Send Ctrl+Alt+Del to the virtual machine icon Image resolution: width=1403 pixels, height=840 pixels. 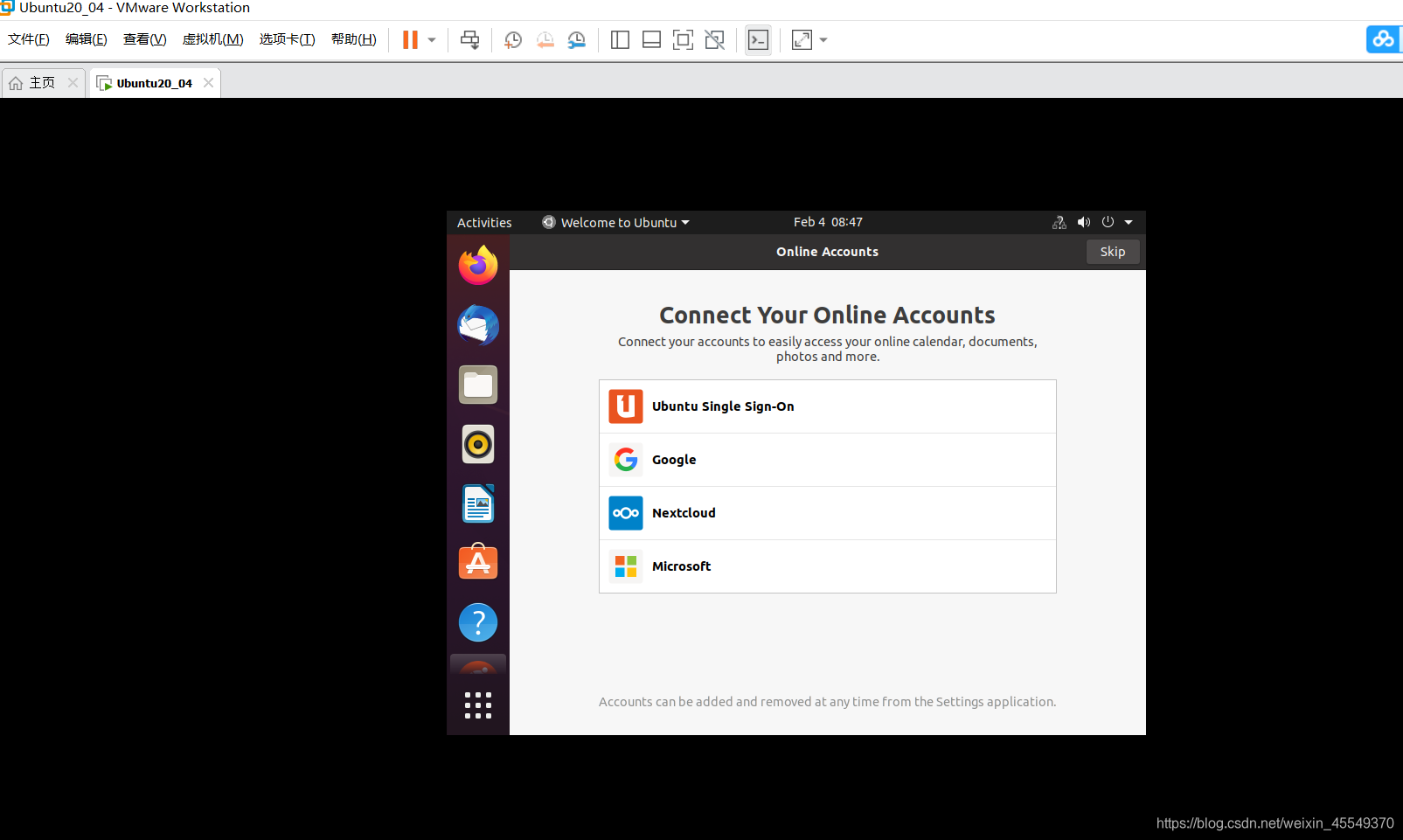point(470,40)
